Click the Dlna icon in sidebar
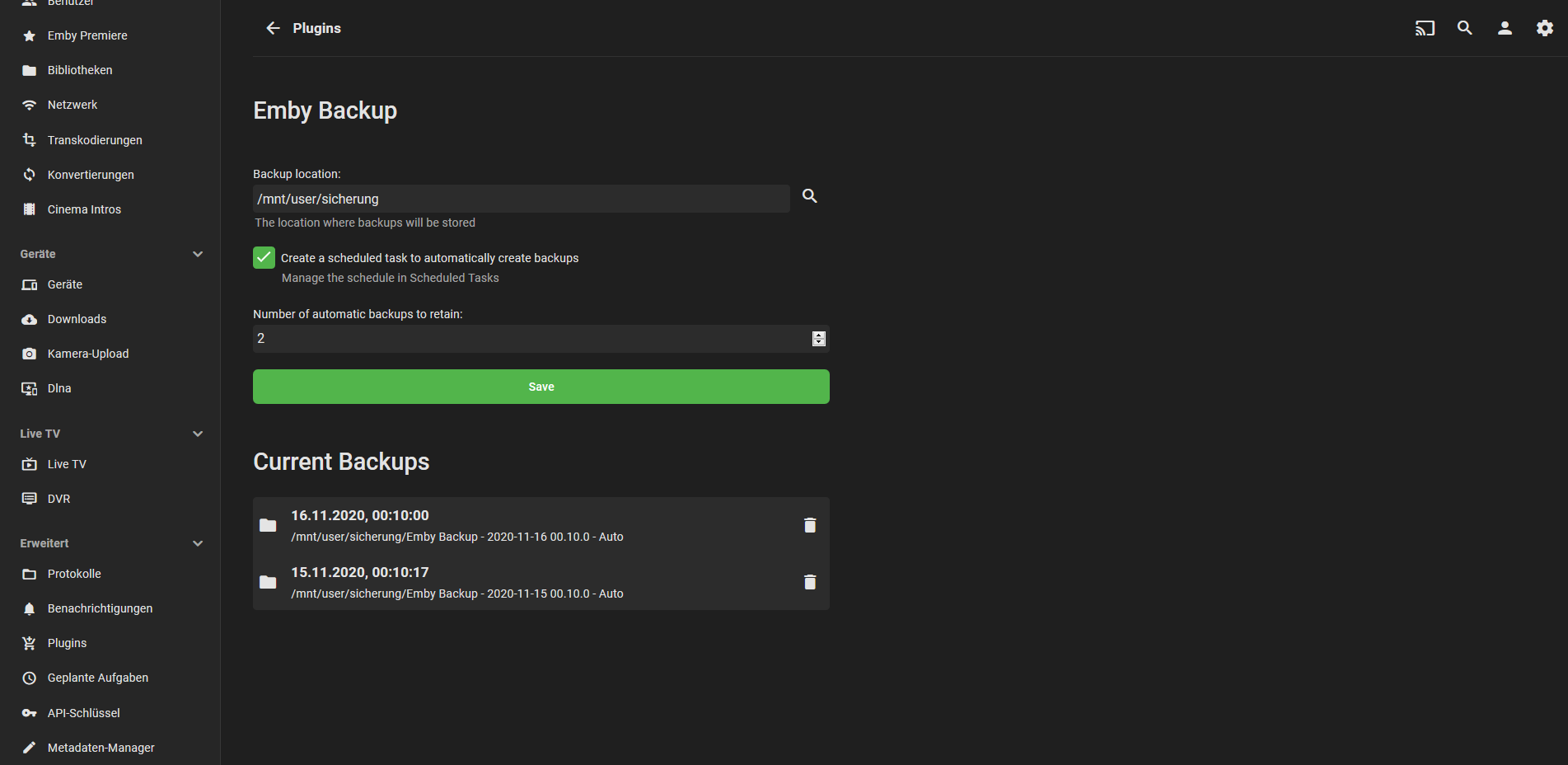The height and width of the screenshot is (765, 1568). point(30,388)
